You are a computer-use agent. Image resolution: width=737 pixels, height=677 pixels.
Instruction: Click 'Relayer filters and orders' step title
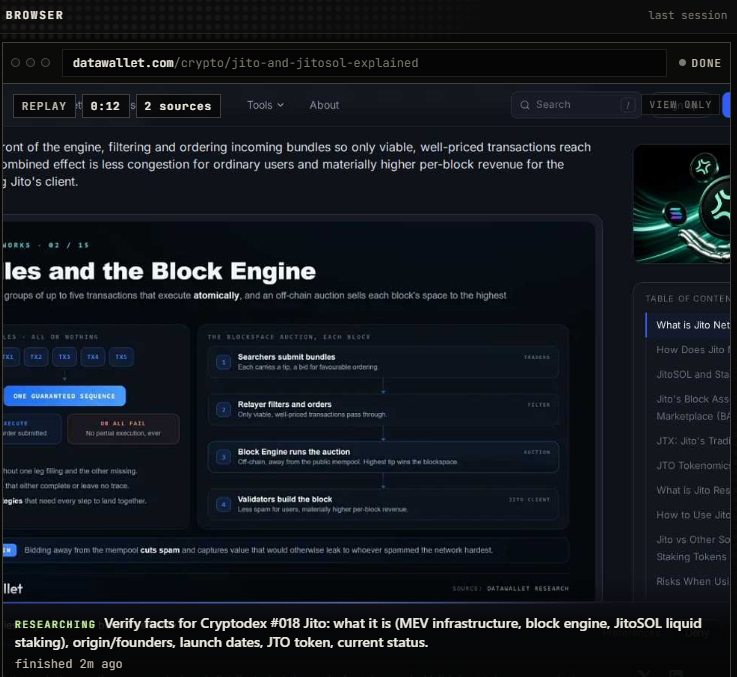pos(284,404)
